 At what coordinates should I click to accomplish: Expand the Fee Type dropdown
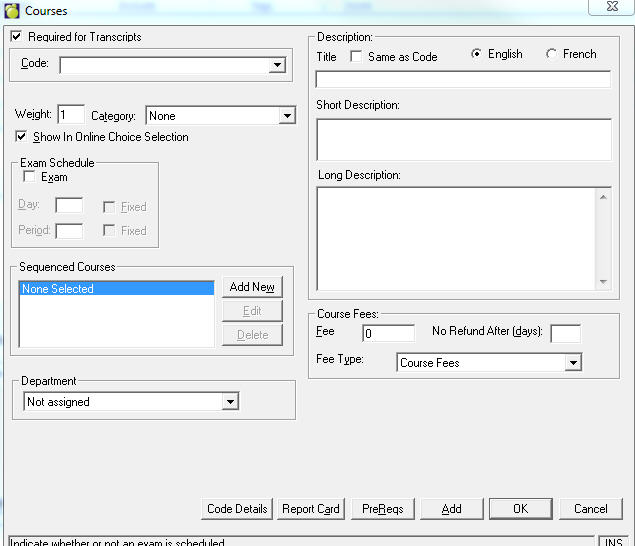click(573, 363)
